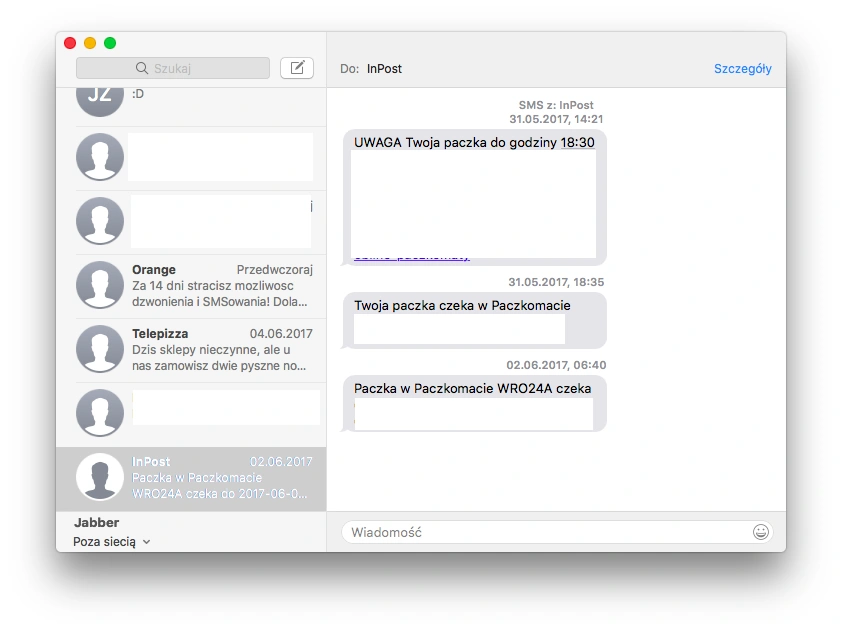Click the 31.05.2017, 18:35 timestamp
Screen dimensions: 842x632
[x=556, y=282]
